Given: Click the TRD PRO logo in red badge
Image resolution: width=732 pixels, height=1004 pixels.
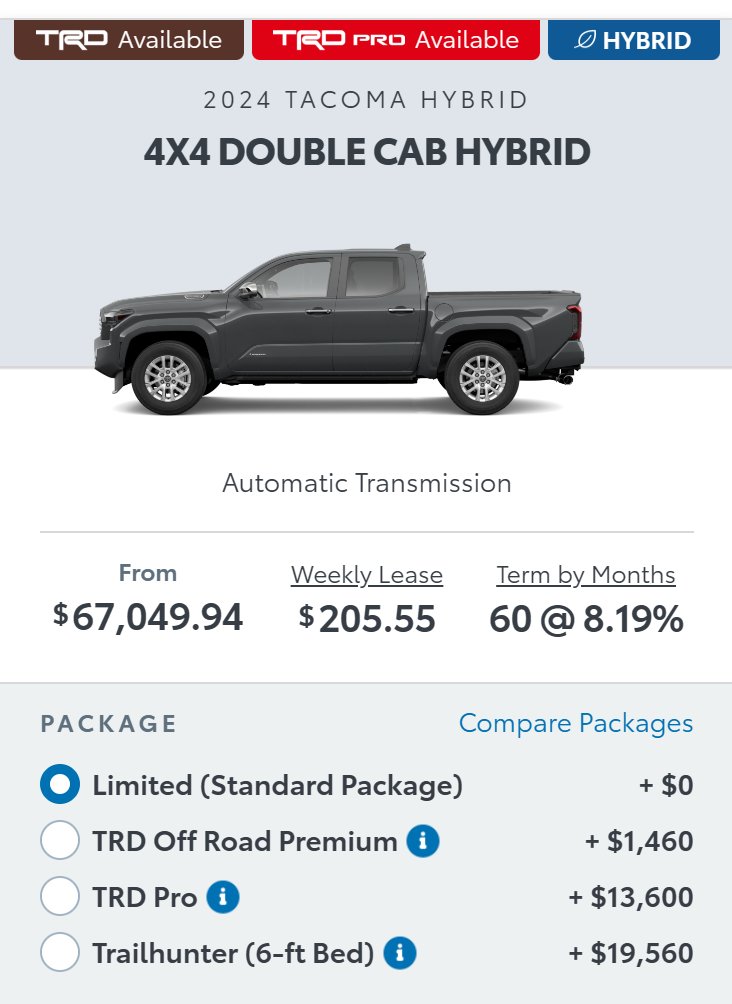Looking at the screenshot, I should pos(339,40).
